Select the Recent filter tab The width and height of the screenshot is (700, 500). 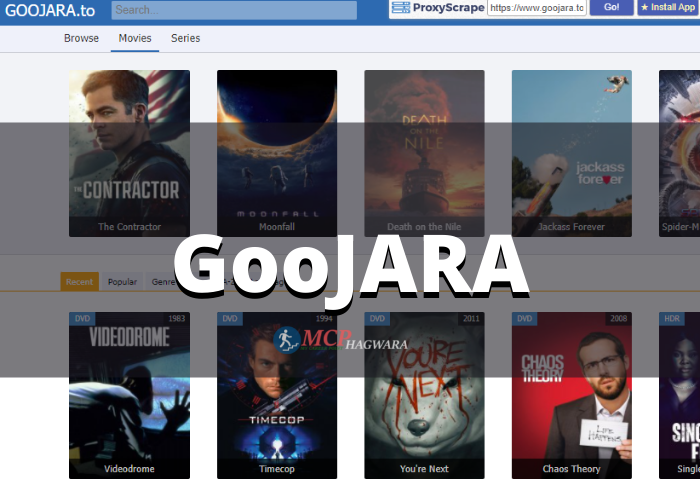(x=79, y=282)
